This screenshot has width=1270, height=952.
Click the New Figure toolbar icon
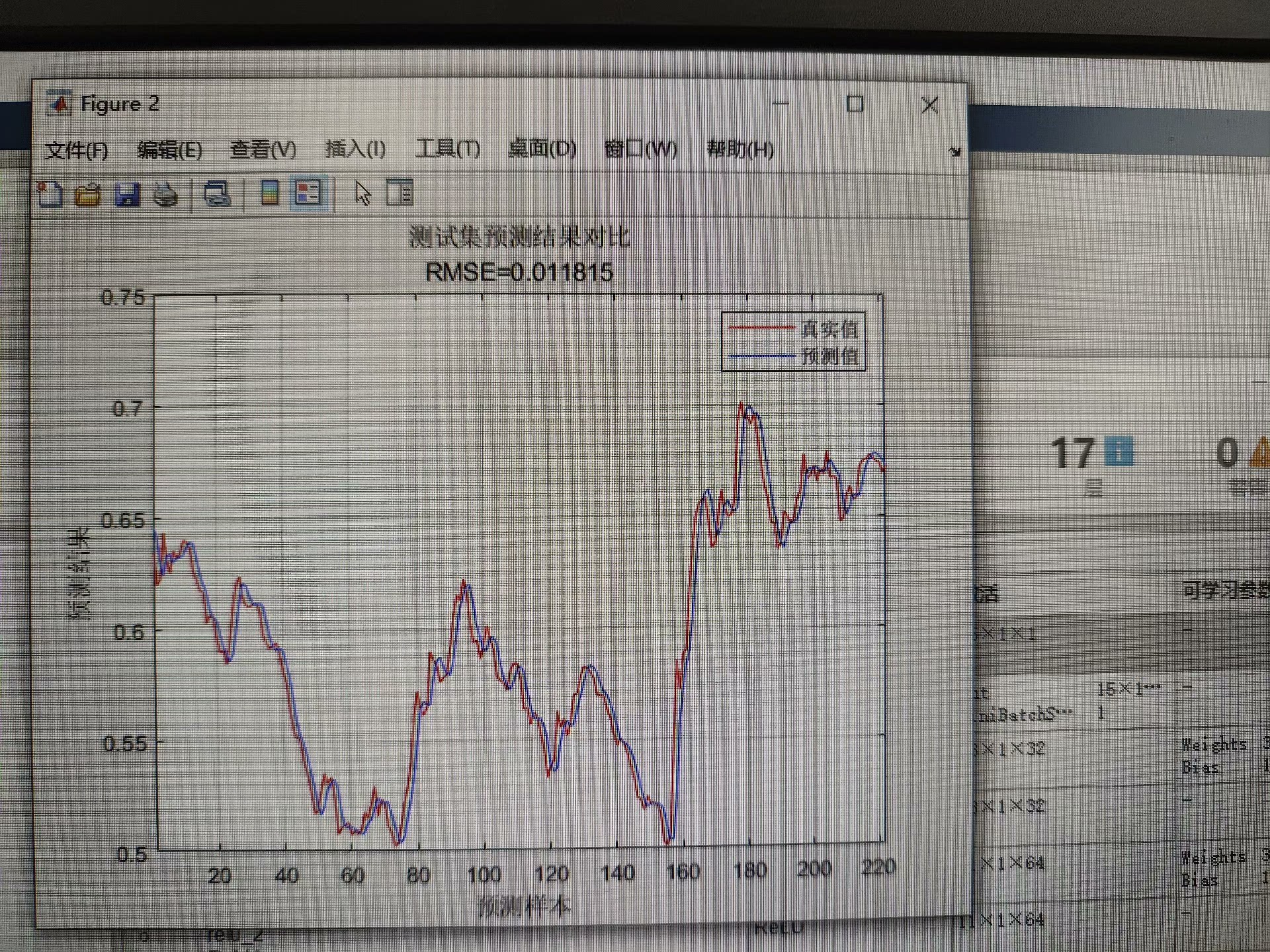[50, 194]
